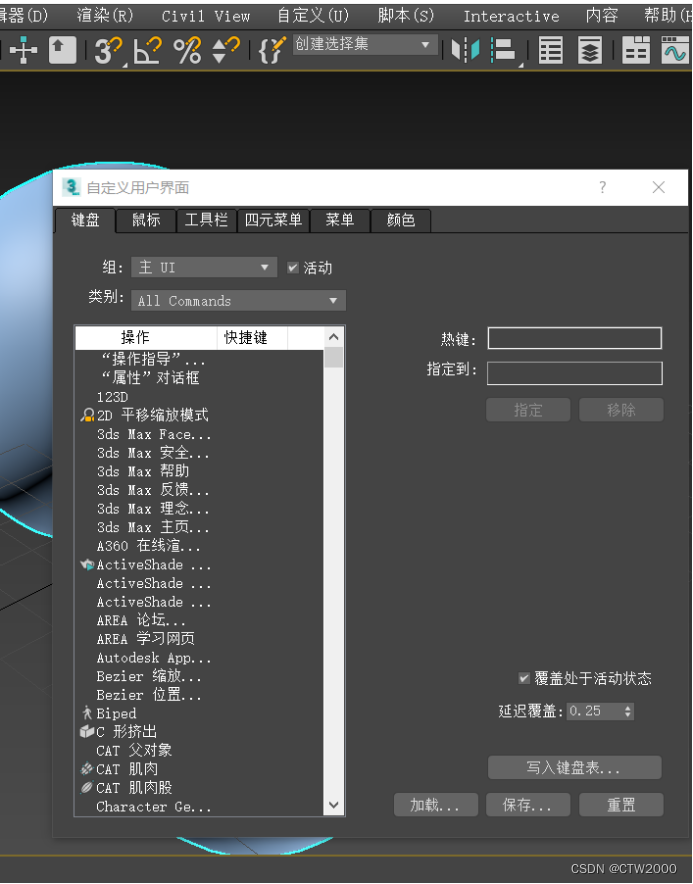The image size is (693, 884).
Task: Click the action list scrollbar down arrow
Action: point(333,805)
